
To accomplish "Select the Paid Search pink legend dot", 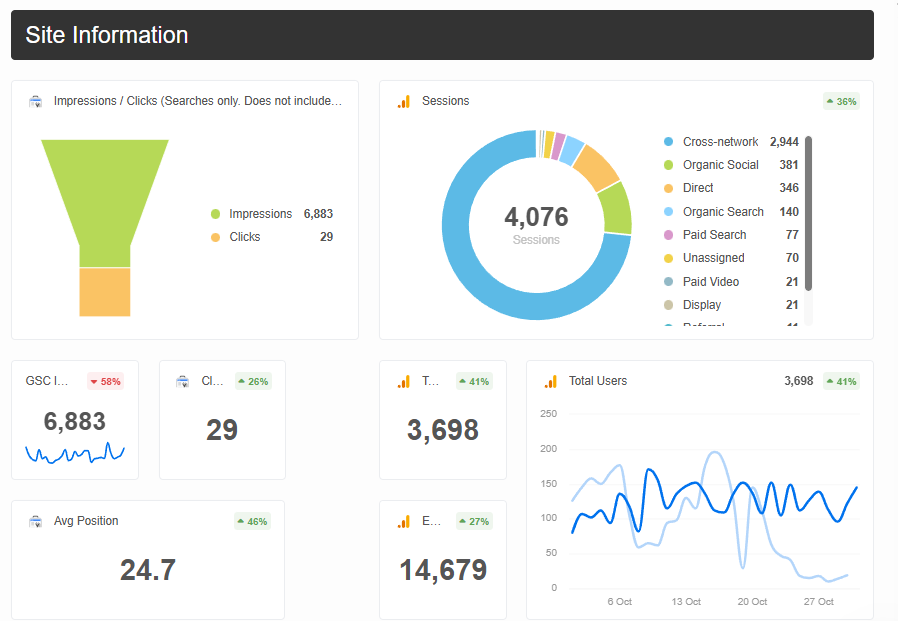I will 668,235.
